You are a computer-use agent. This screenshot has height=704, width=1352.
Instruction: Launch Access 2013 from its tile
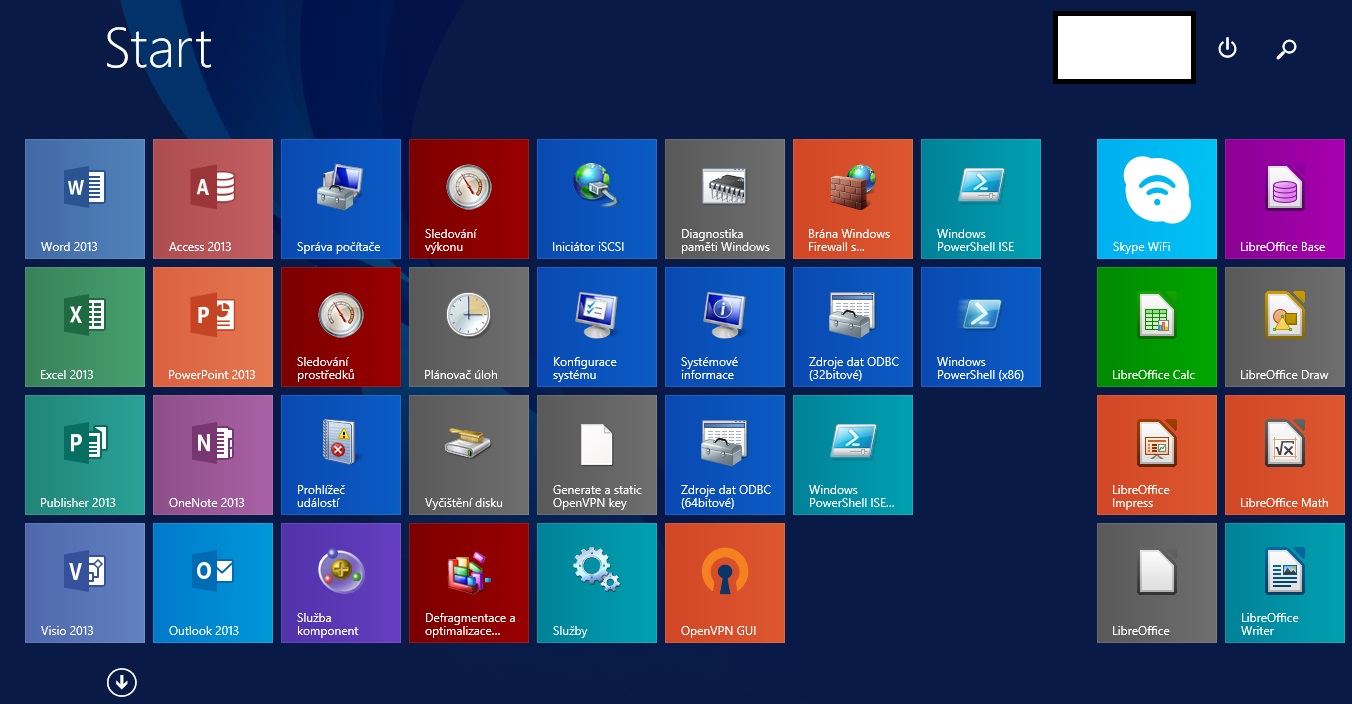(213, 199)
